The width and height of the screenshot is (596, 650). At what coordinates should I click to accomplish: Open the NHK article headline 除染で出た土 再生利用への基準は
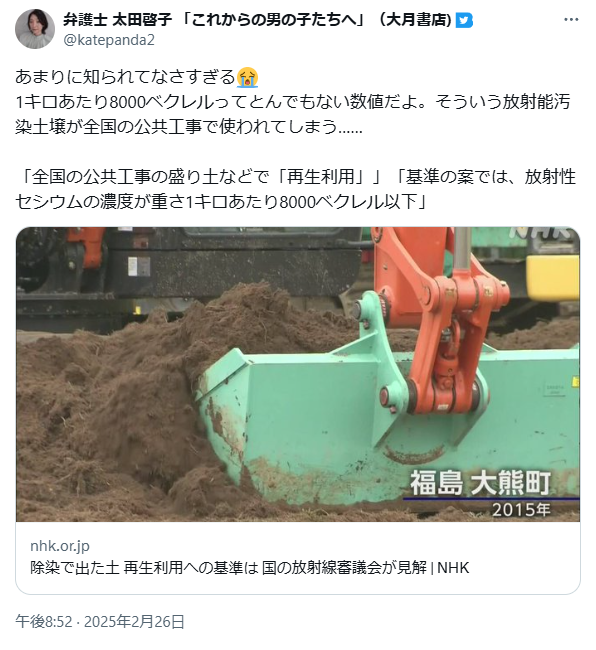pyautogui.click(x=250, y=568)
